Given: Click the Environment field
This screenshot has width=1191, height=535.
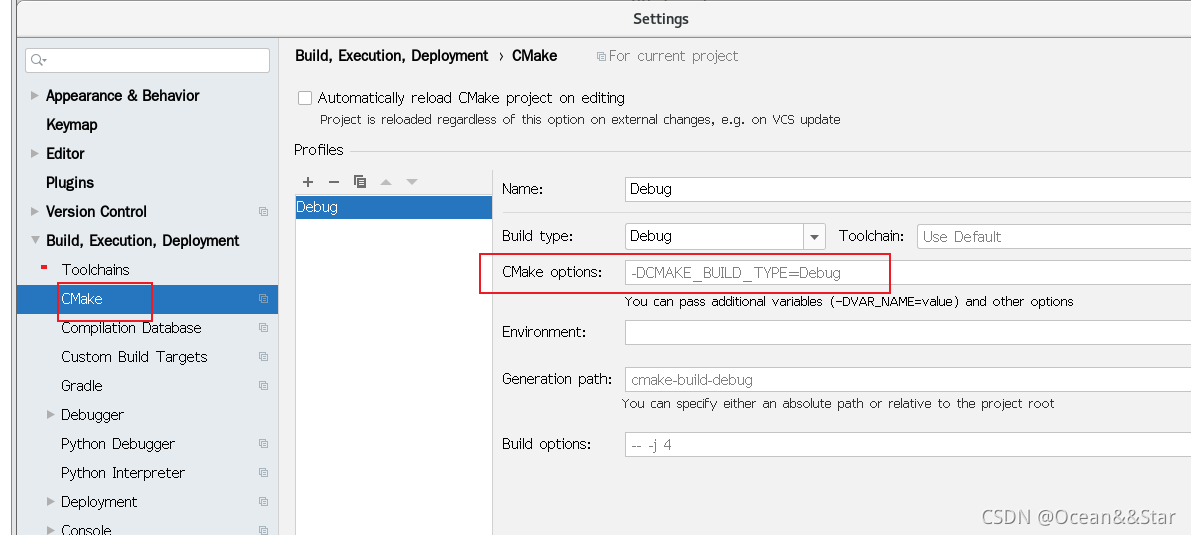Looking at the screenshot, I should (x=908, y=332).
